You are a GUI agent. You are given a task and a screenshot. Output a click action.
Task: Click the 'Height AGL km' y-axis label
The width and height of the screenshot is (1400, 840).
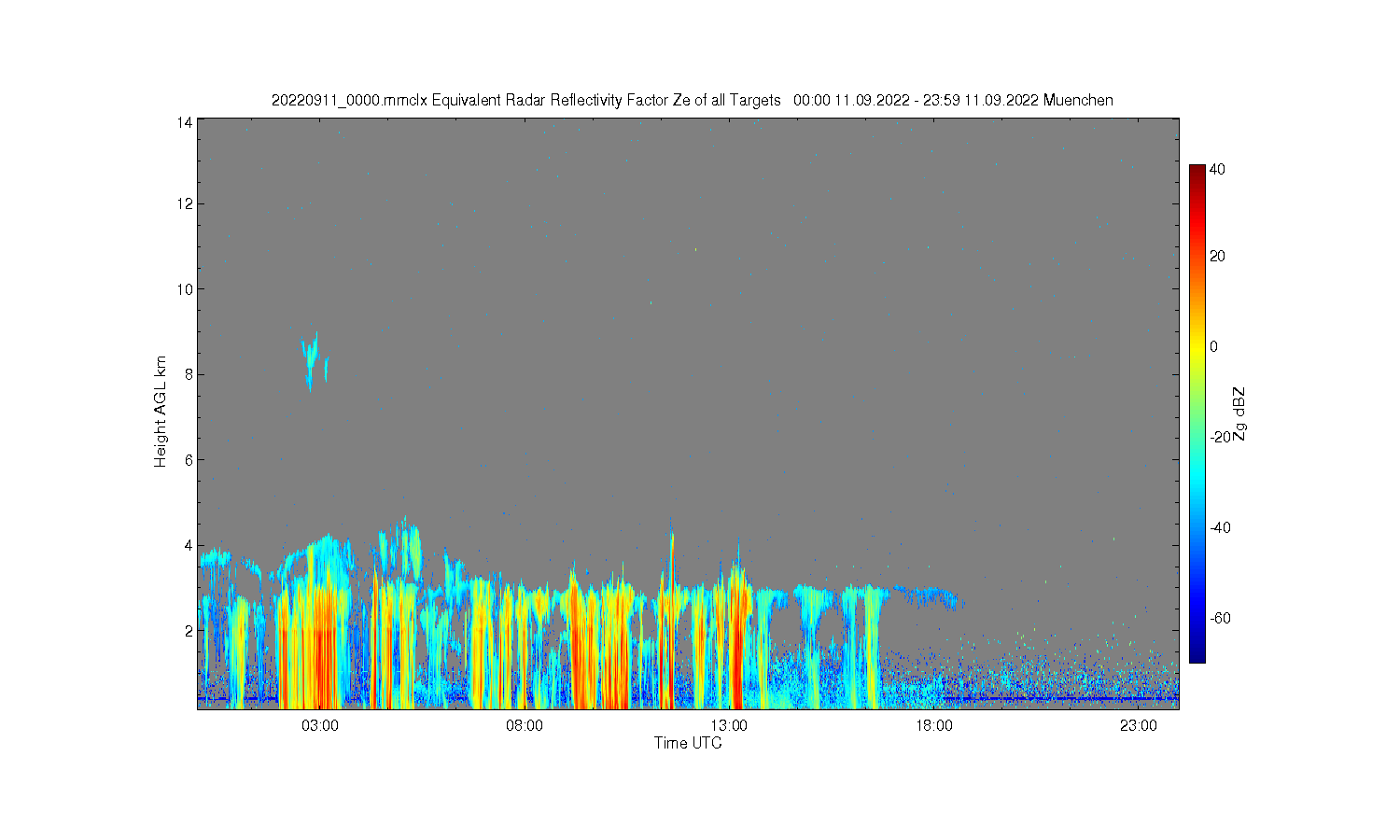(x=161, y=412)
